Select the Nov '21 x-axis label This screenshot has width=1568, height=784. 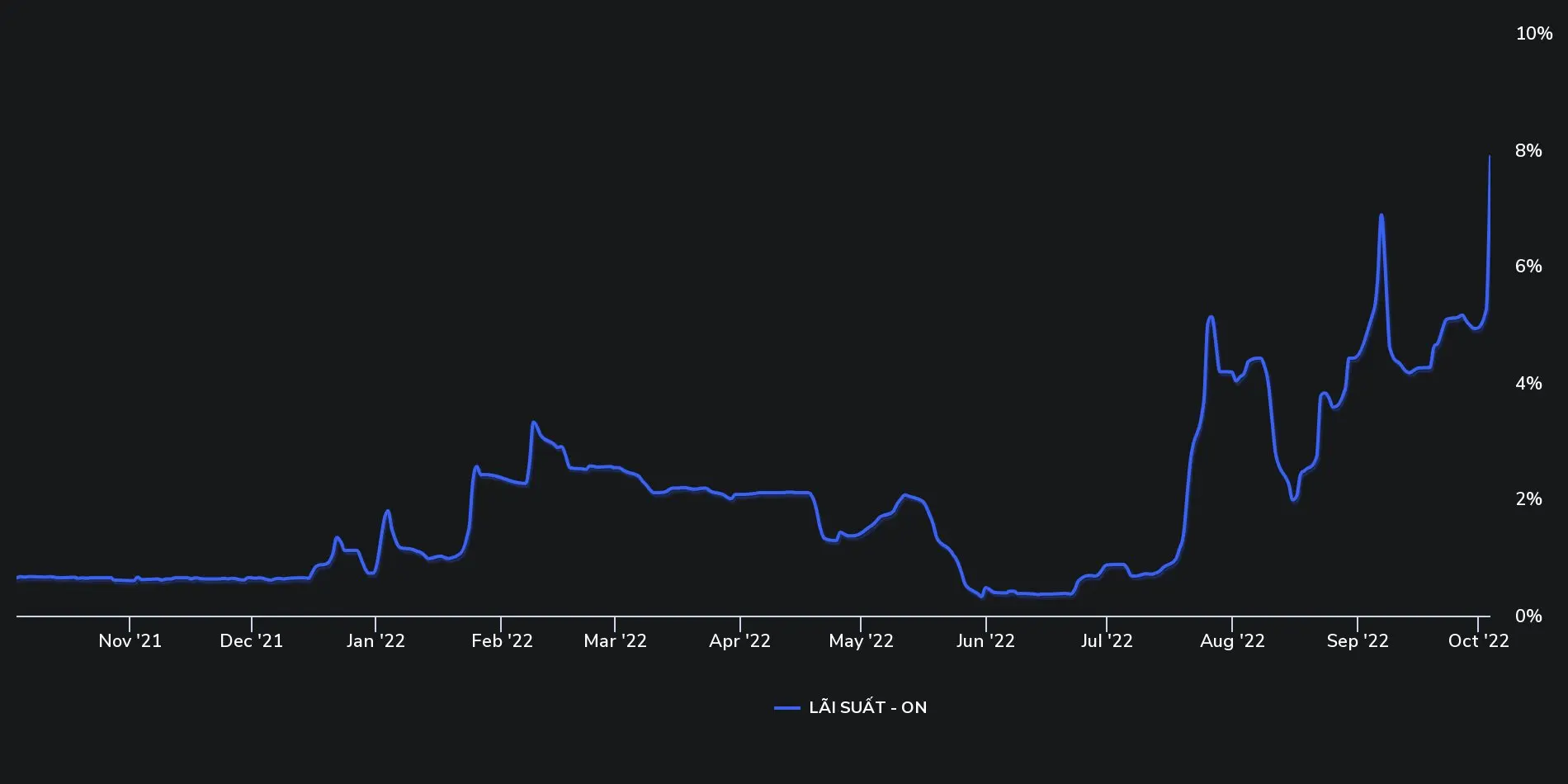pyautogui.click(x=130, y=641)
